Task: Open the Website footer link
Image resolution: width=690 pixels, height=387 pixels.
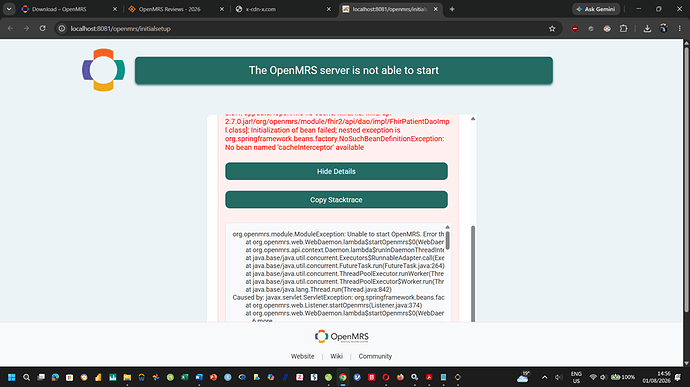Action: click(302, 356)
